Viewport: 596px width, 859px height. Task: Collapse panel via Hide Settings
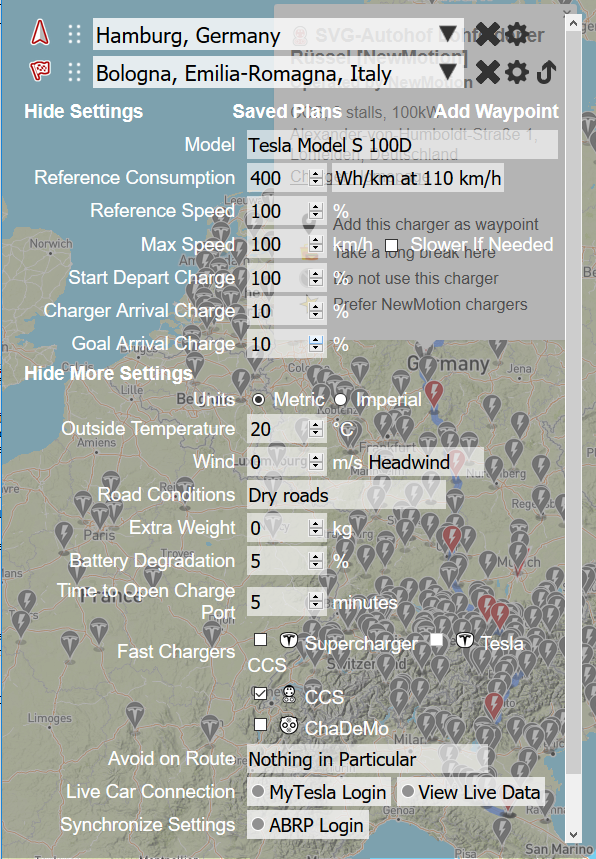pyautogui.click(x=83, y=111)
